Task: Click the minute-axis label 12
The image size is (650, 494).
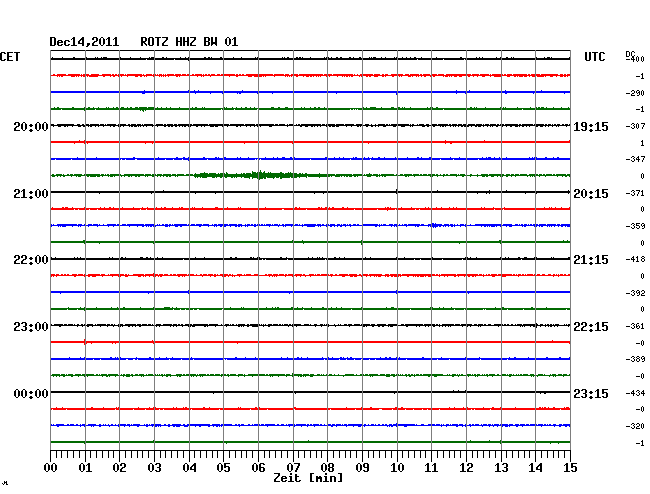Action: tap(466, 468)
